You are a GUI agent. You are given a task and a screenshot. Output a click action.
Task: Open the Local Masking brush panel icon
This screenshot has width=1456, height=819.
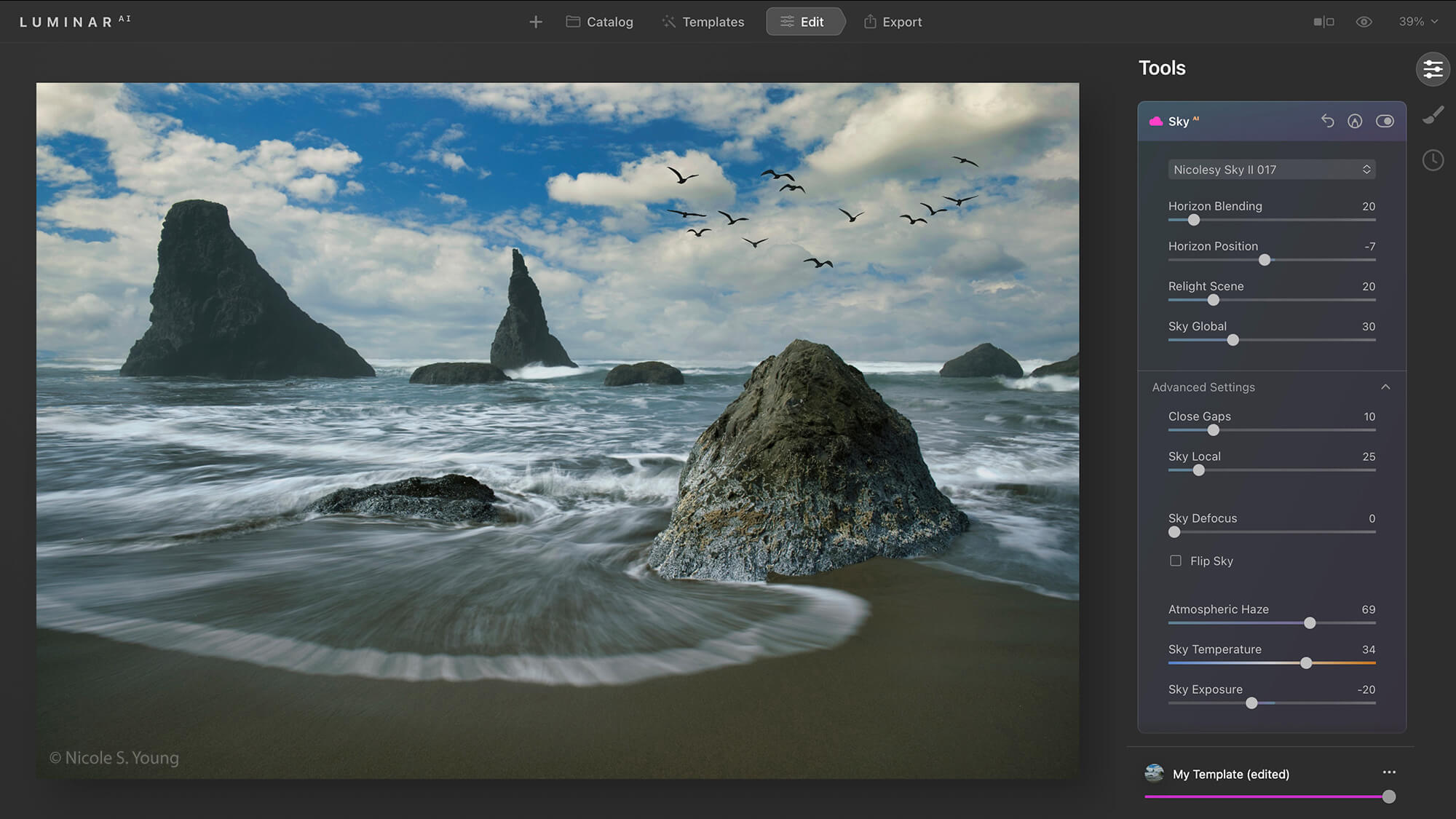click(x=1433, y=115)
